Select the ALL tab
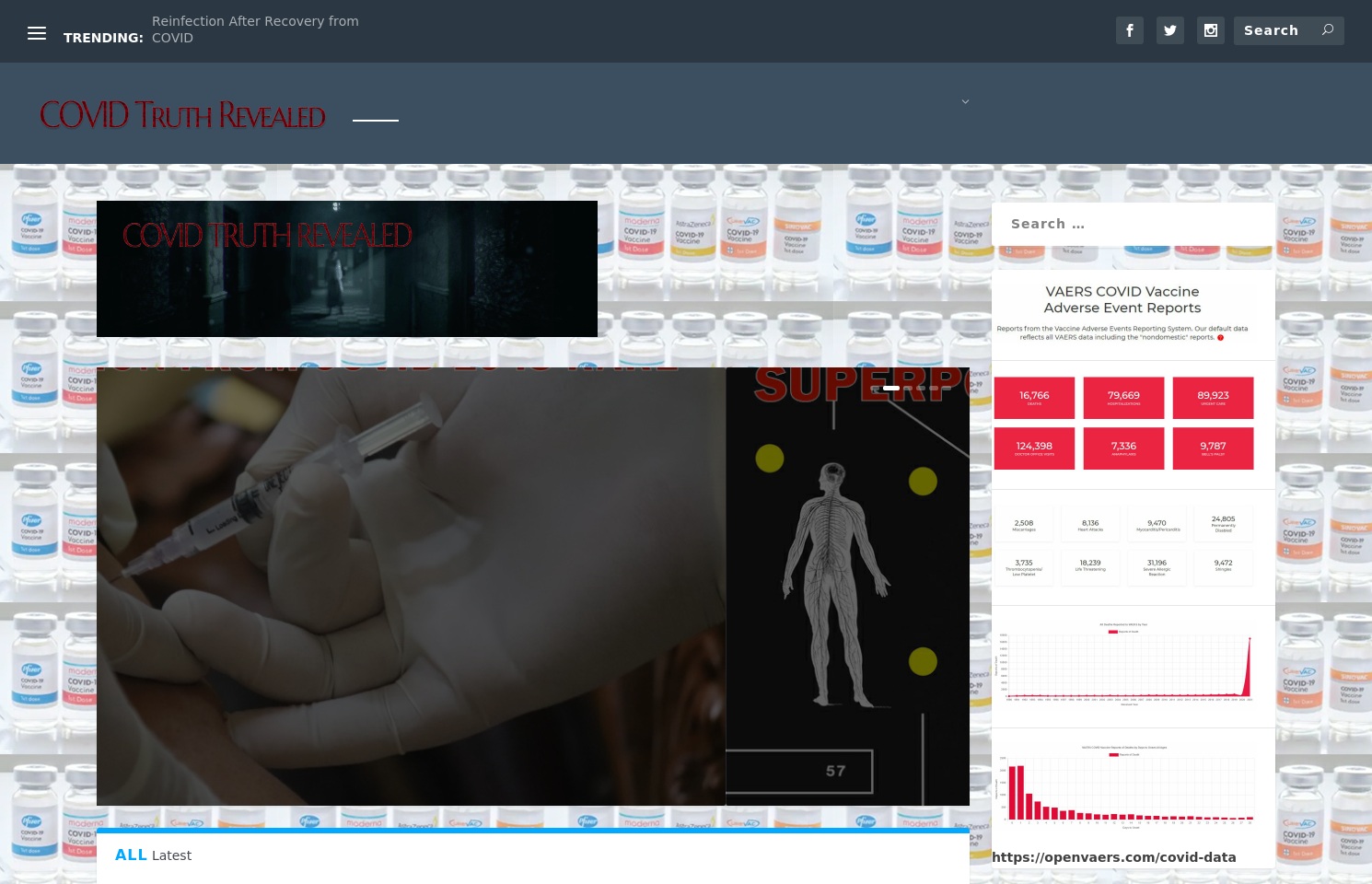 coord(131,855)
